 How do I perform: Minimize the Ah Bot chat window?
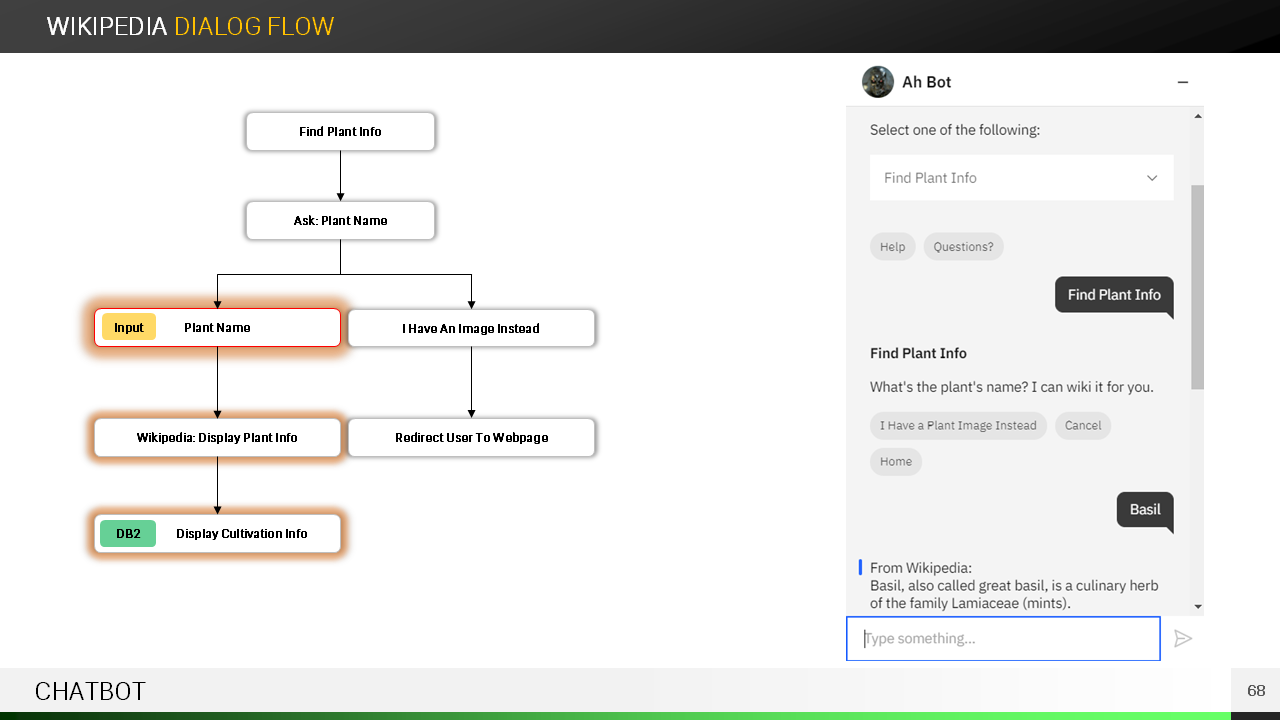pos(1183,82)
